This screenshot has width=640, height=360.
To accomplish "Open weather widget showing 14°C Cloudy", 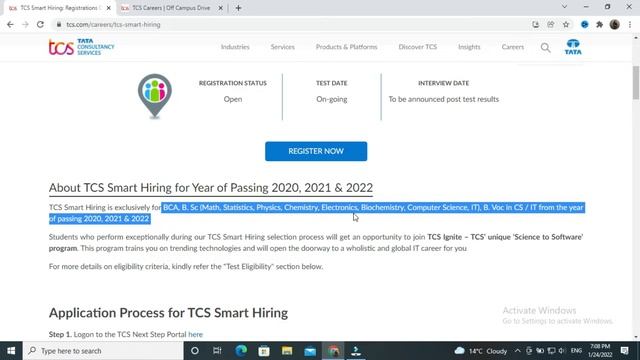I will click(x=481, y=351).
